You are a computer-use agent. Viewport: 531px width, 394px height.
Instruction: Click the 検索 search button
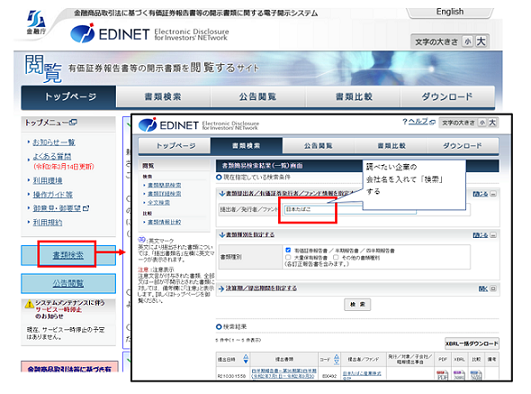click(358, 304)
